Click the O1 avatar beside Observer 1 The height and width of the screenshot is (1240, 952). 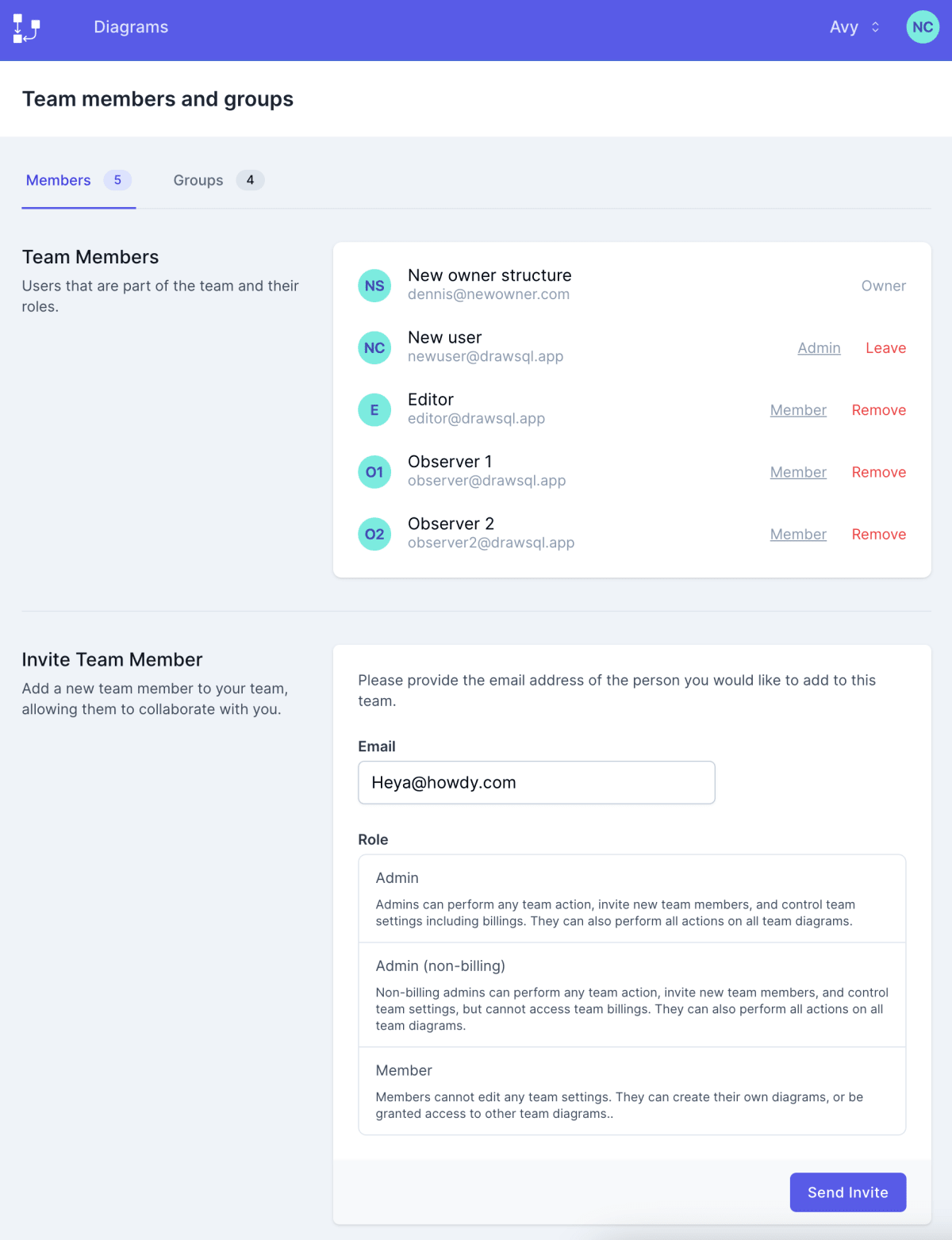(374, 472)
